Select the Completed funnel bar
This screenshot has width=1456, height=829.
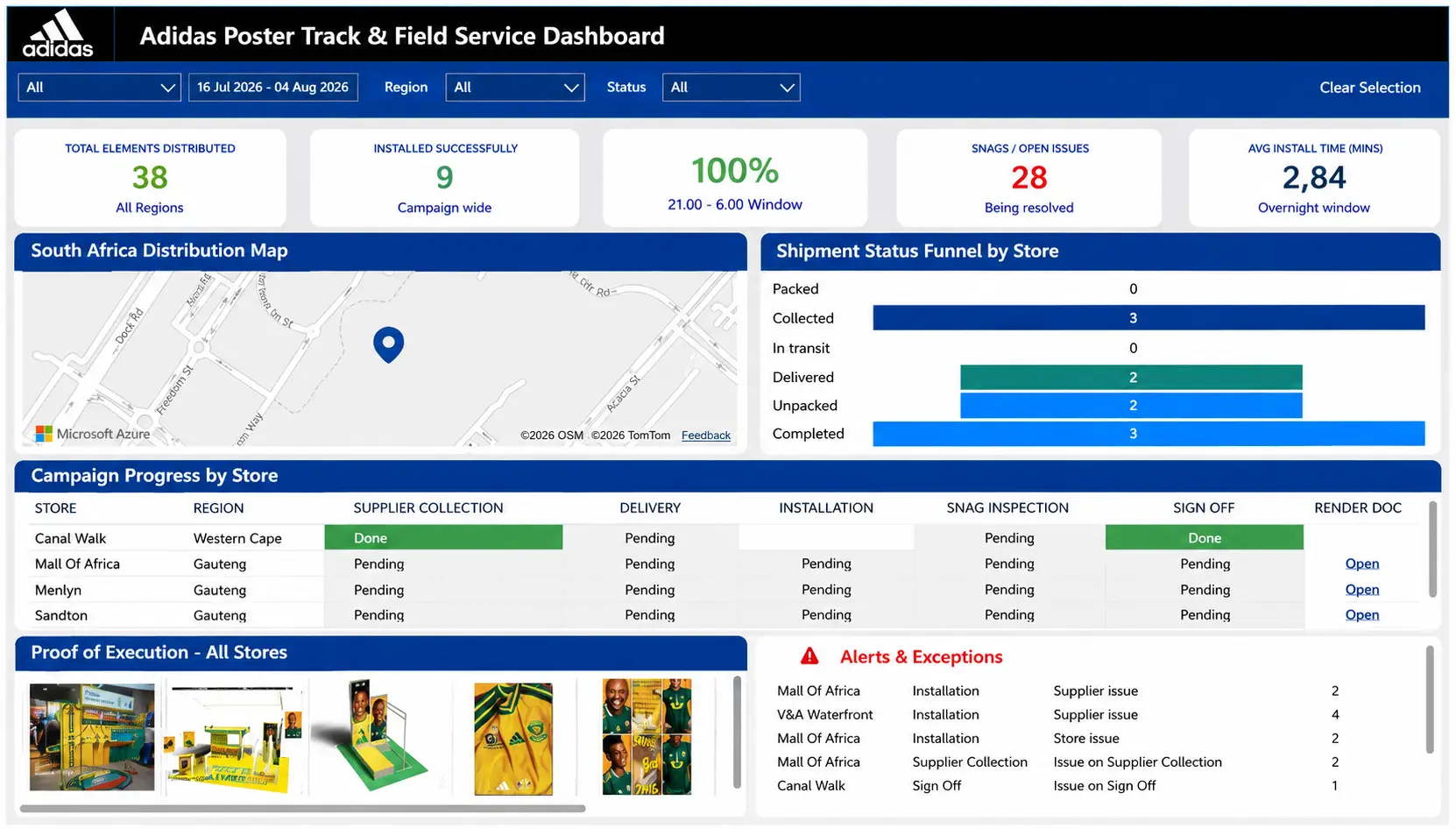pyautogui.click(x=1149, y=434)
